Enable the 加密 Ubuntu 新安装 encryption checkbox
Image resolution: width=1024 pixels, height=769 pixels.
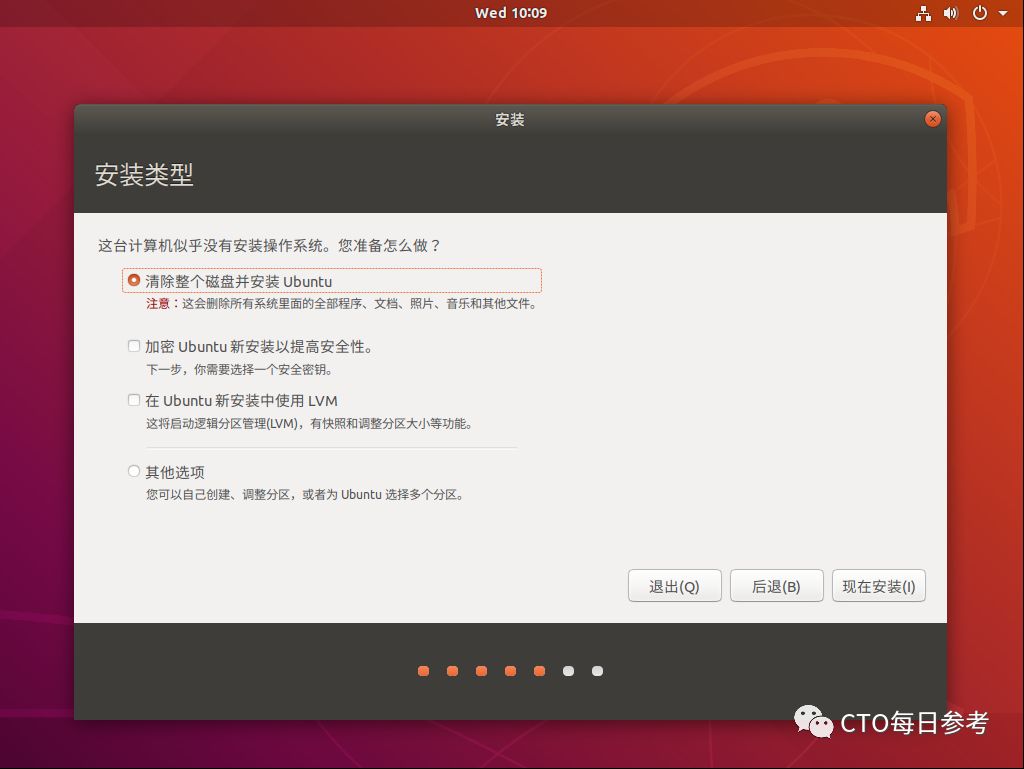pyautogui.click(x=133, y=346)
